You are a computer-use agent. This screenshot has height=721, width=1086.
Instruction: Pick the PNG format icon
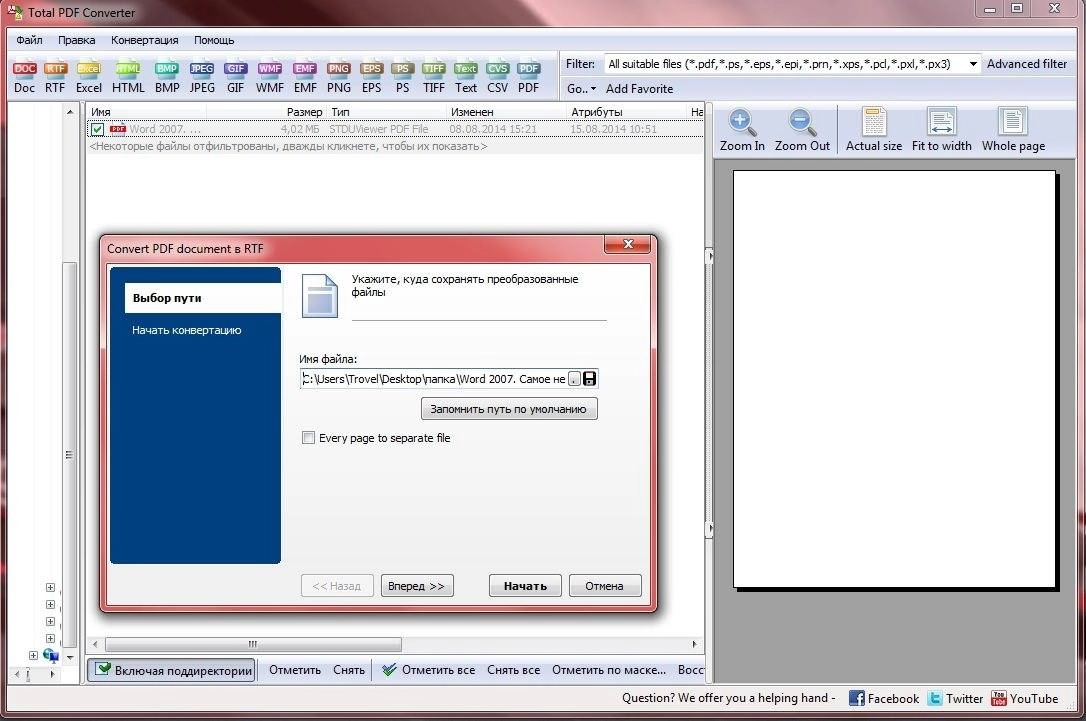(x=339, y=77)
